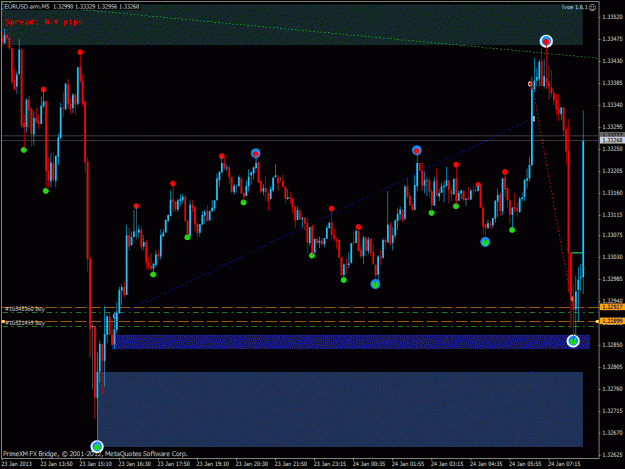The width and height of the screenshot is (625, 469).
Task: Click the upper buy order label on the left
Action: (25, 309)
